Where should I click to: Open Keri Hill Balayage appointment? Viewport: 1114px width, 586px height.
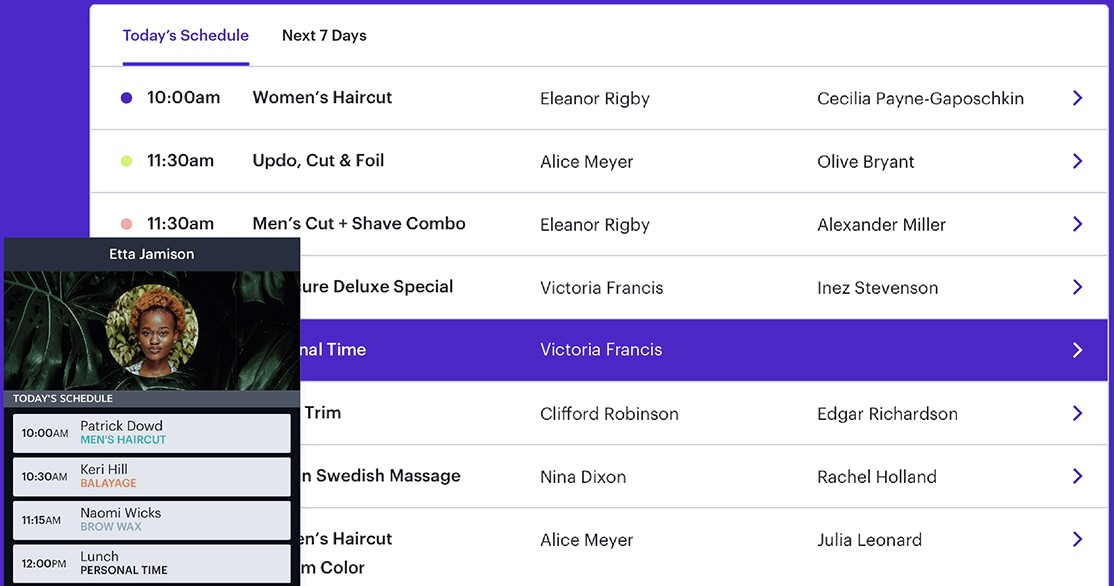tap(151, 476)
